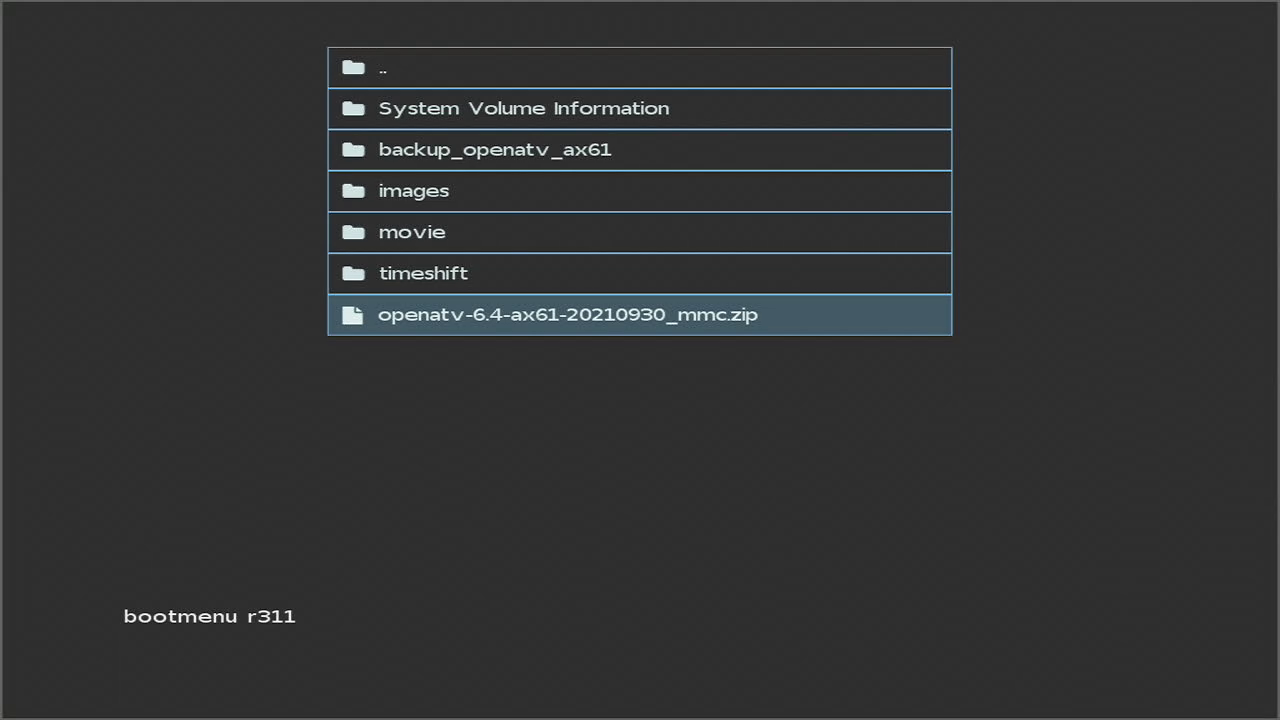The image size is (1280, 720).
Task: Open the timeshift folder
Action: pyautogui.click(x=423, y=273)
